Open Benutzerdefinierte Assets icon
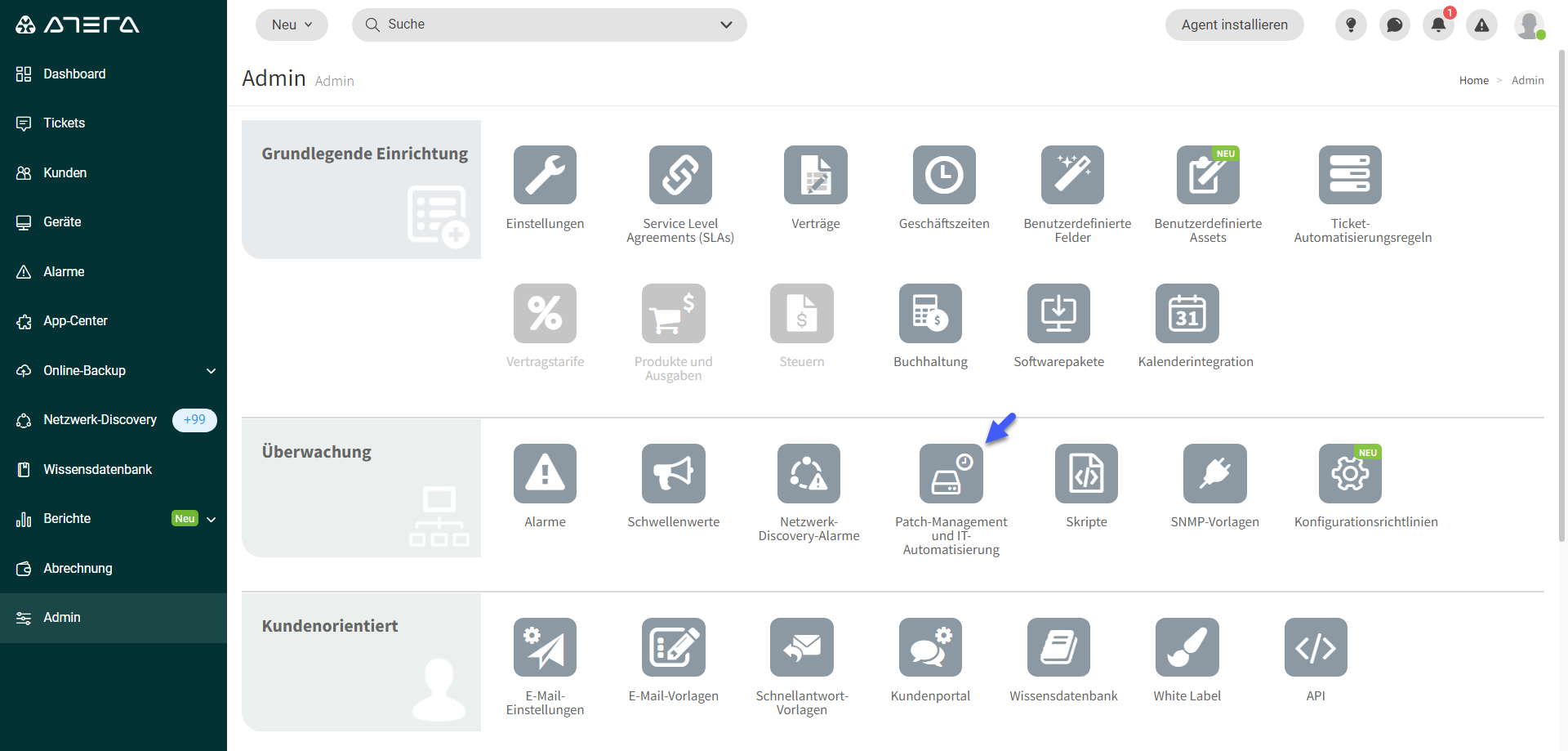The image size is (1568, 751). (x=1208, y=175)
